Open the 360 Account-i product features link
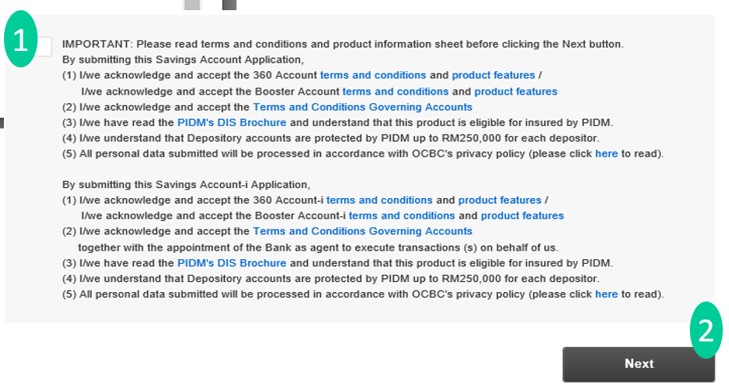This screenshot has height=390, width=729. pos(500,200)
